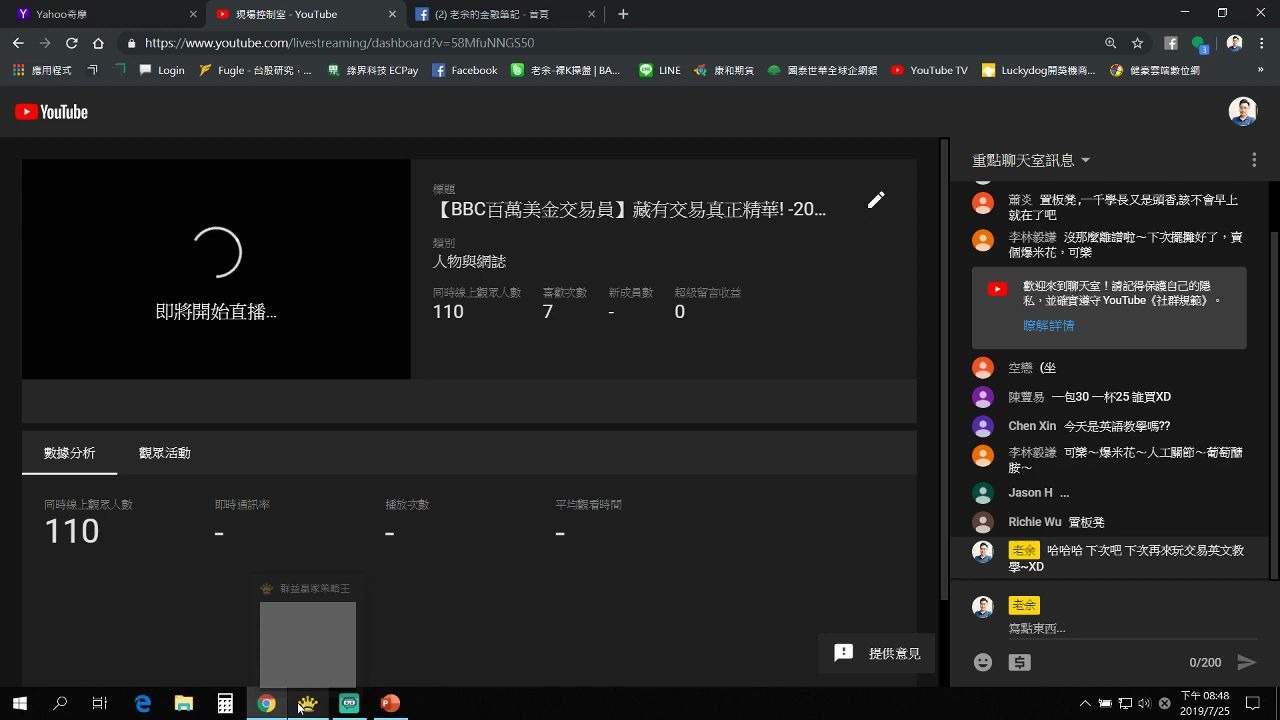Open Calculator from taskbar

pyautogui.click(x=225, y=703)
